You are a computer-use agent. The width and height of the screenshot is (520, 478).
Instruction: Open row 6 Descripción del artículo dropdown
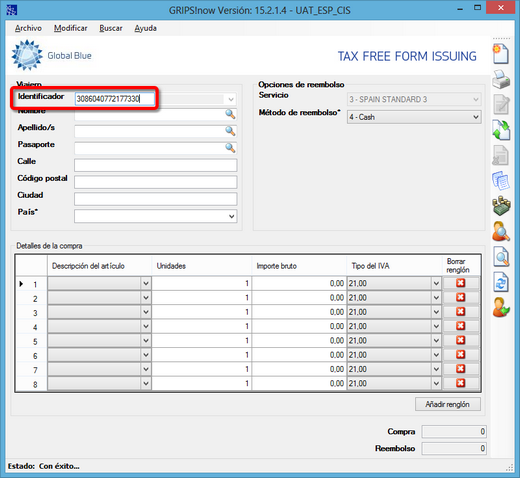[146, 355]
